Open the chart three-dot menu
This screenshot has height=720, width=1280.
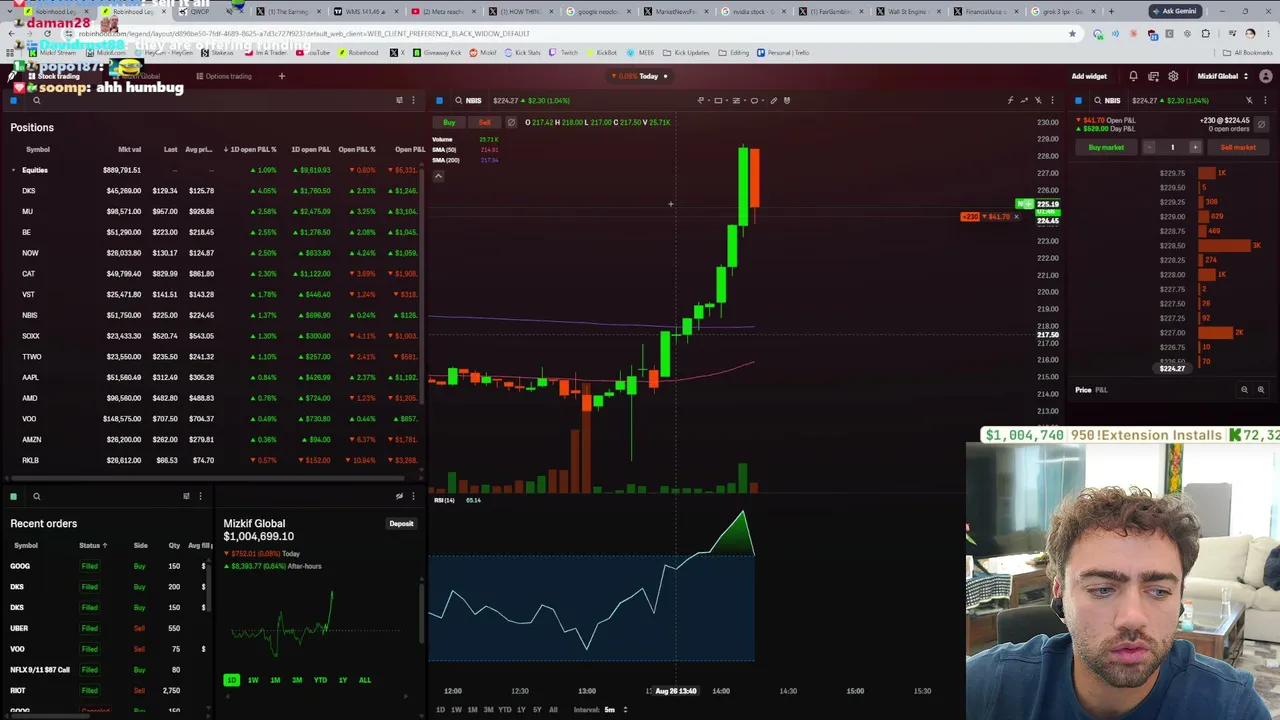1052,100
